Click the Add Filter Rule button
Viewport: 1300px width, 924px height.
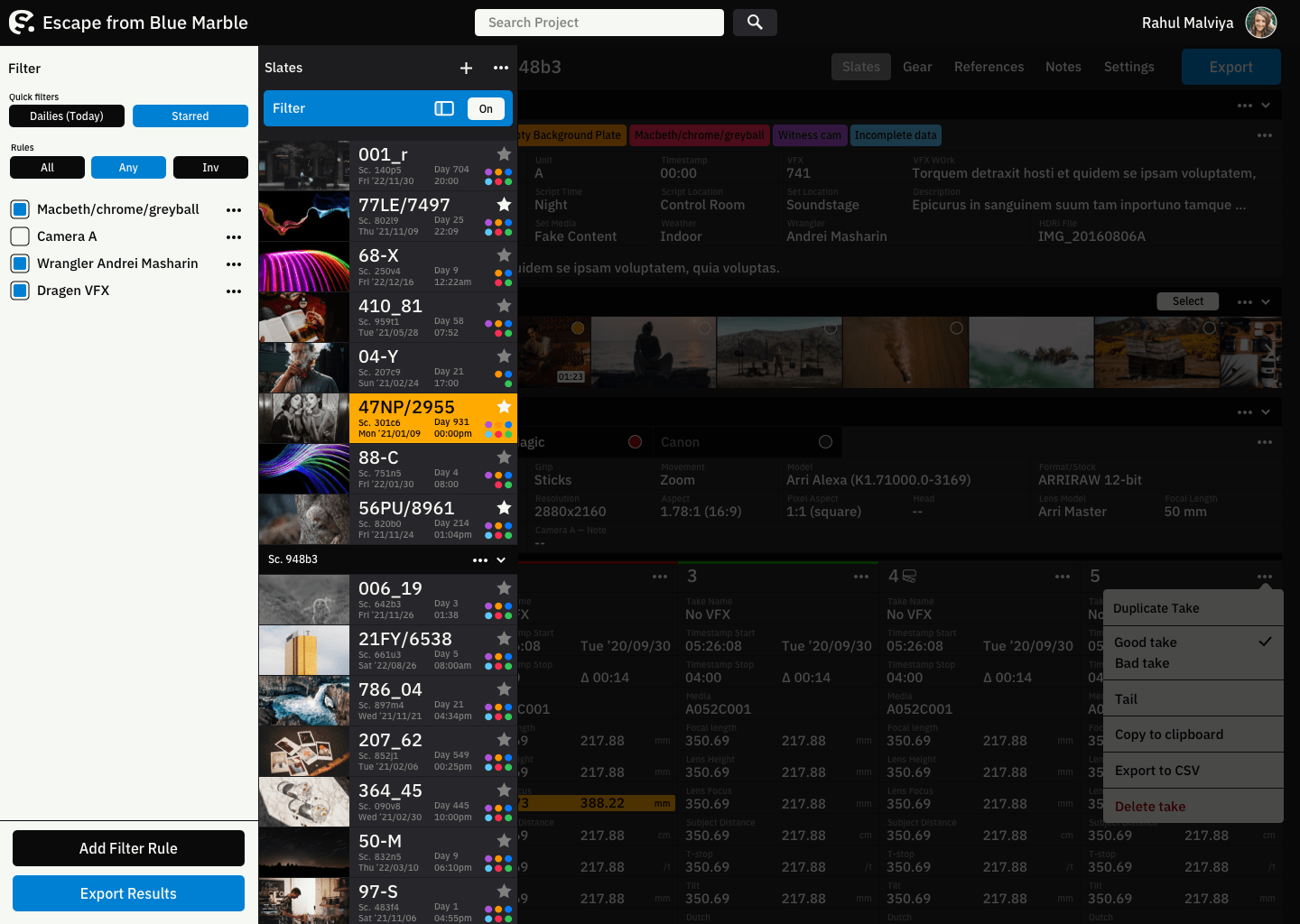point(128,848)
